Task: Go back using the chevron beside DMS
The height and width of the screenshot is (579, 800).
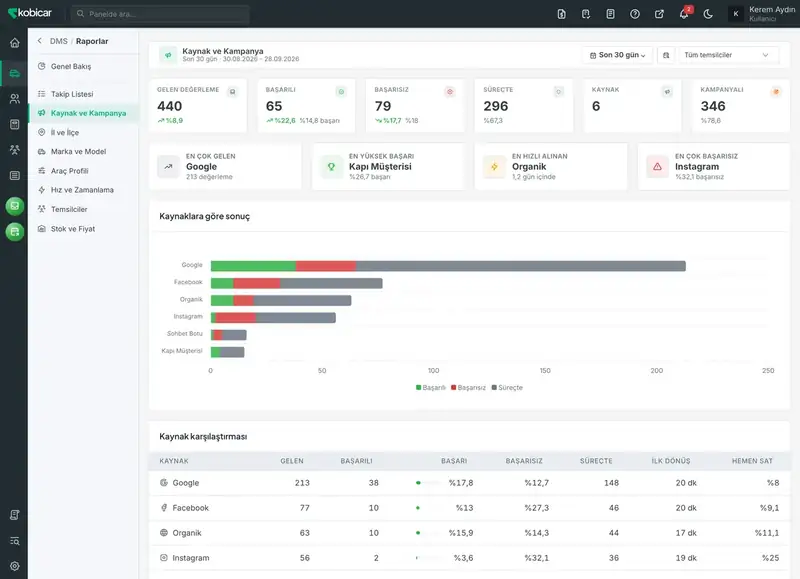Action: pyautogui.click(x=40, y=41)
